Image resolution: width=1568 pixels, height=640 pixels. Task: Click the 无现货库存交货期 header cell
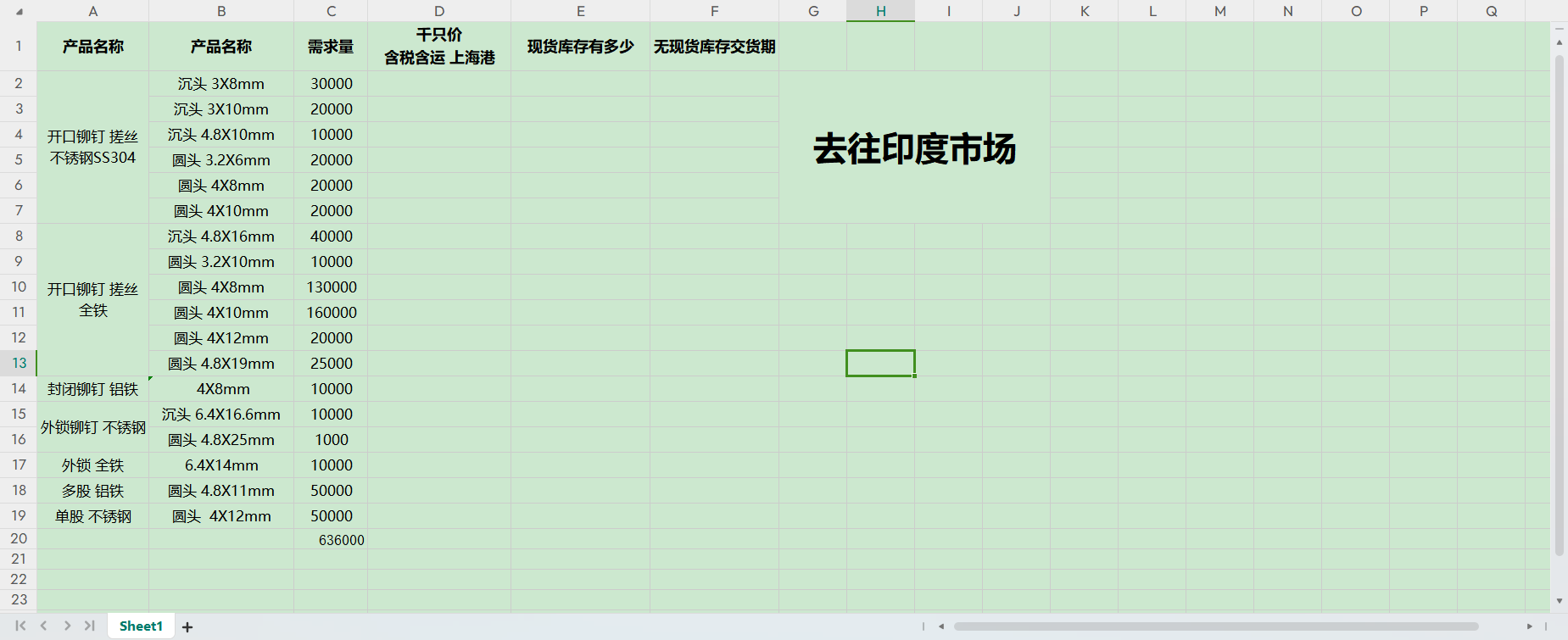click(715, 46)
